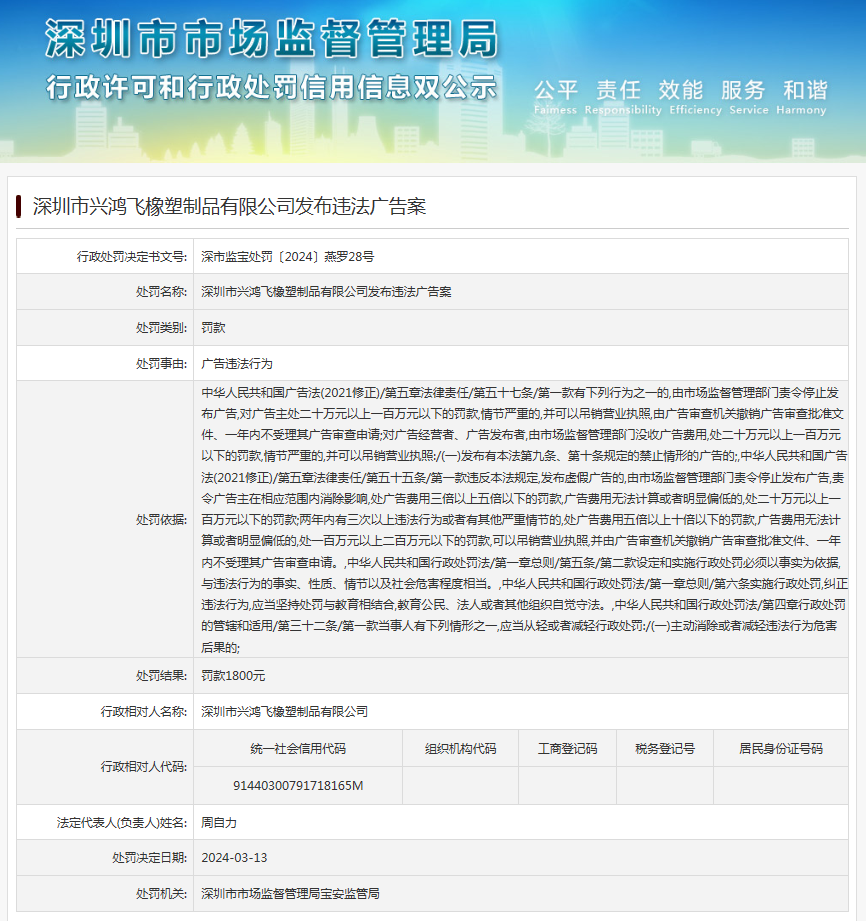Click the company name in the 行政相对人名称 row
This screenshot has height=921, width=866.
click(284, 712)
